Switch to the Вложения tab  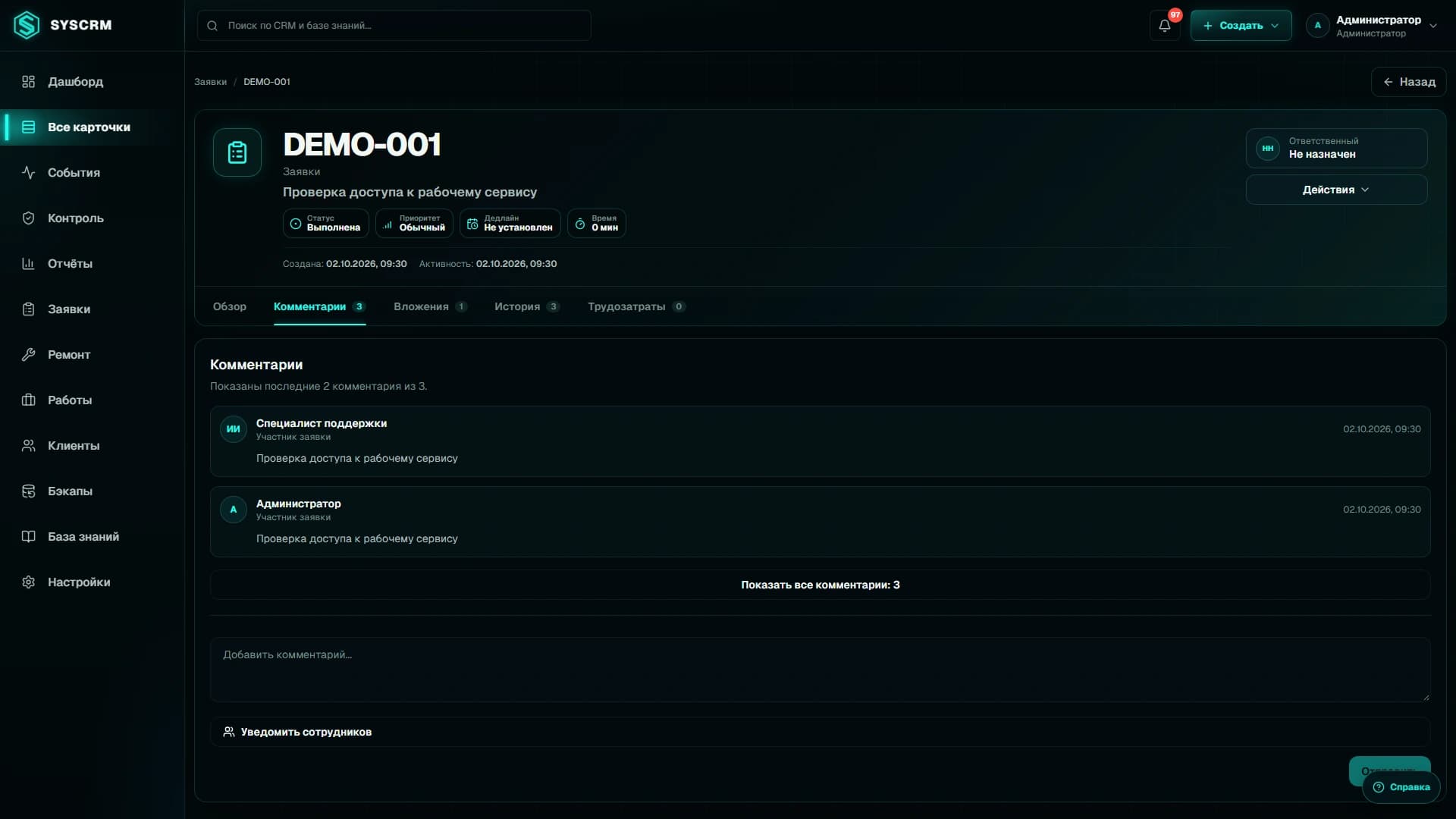pyautogui.click(x=430, y=306)
